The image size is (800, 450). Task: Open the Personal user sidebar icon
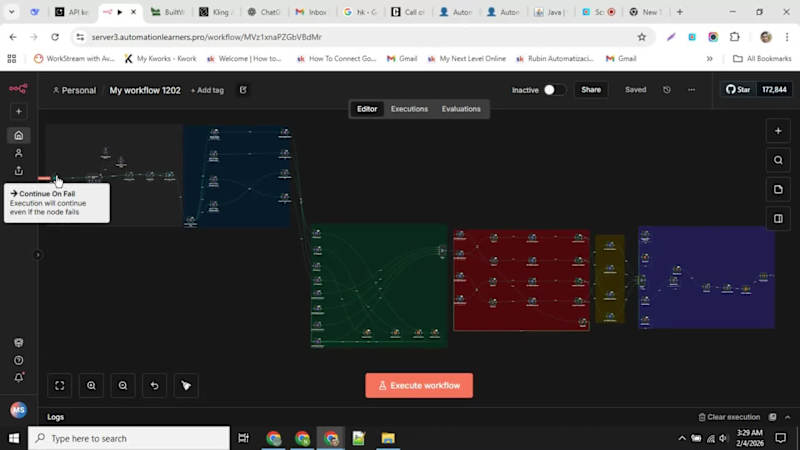coord(19,153)
